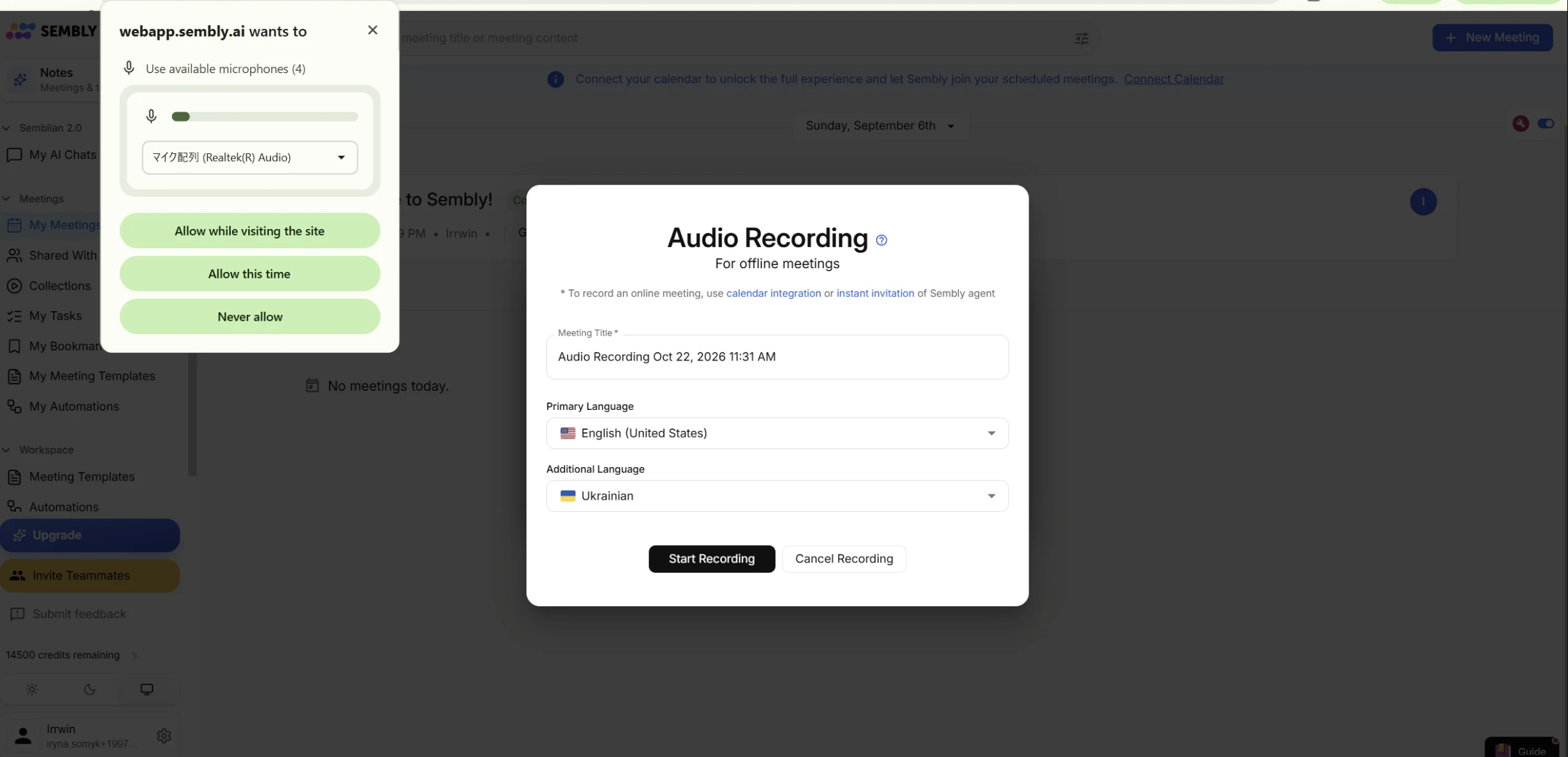This screenshot has width=1568, height=757.
Task: Click the microphone level meter bar
Action: (265, 117)
